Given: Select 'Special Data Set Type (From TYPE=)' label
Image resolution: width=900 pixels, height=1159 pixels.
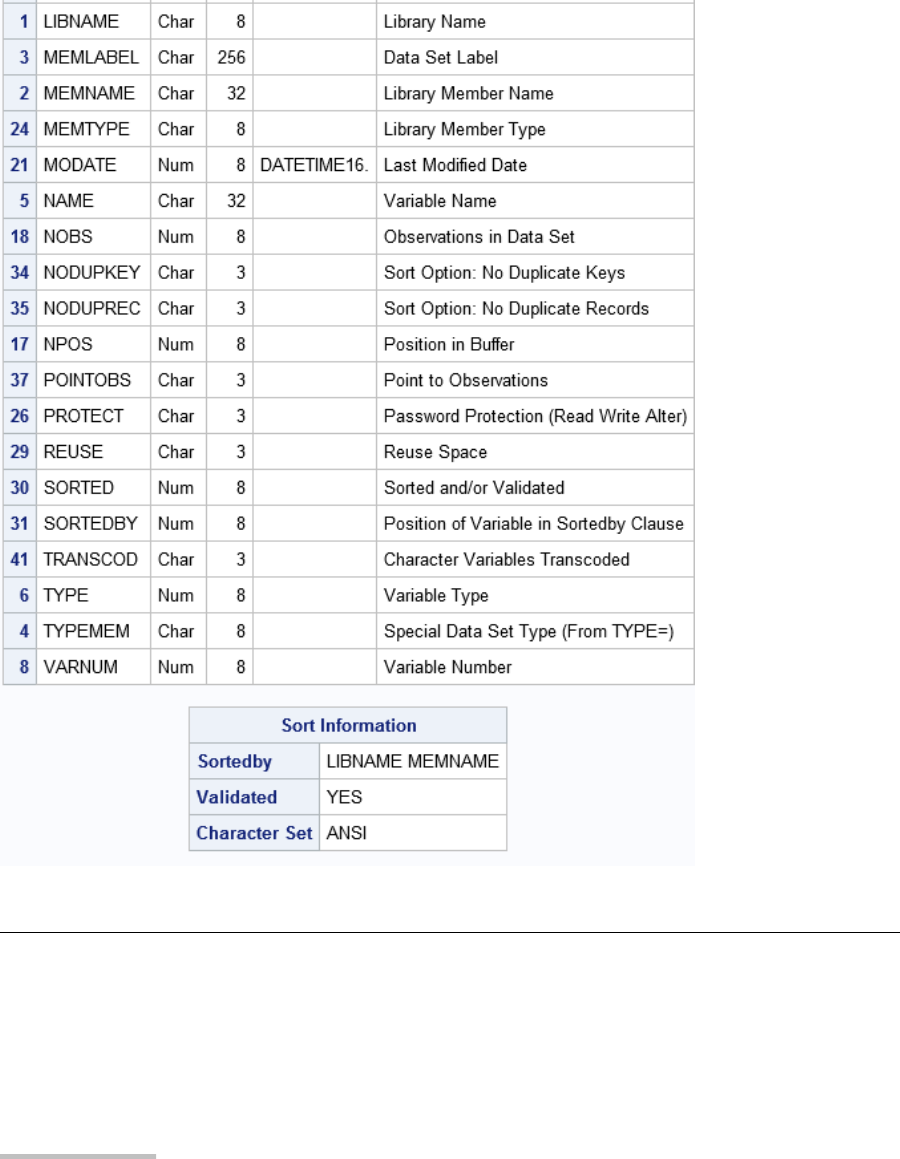Looking at the screenshot, I should point(520,631).
